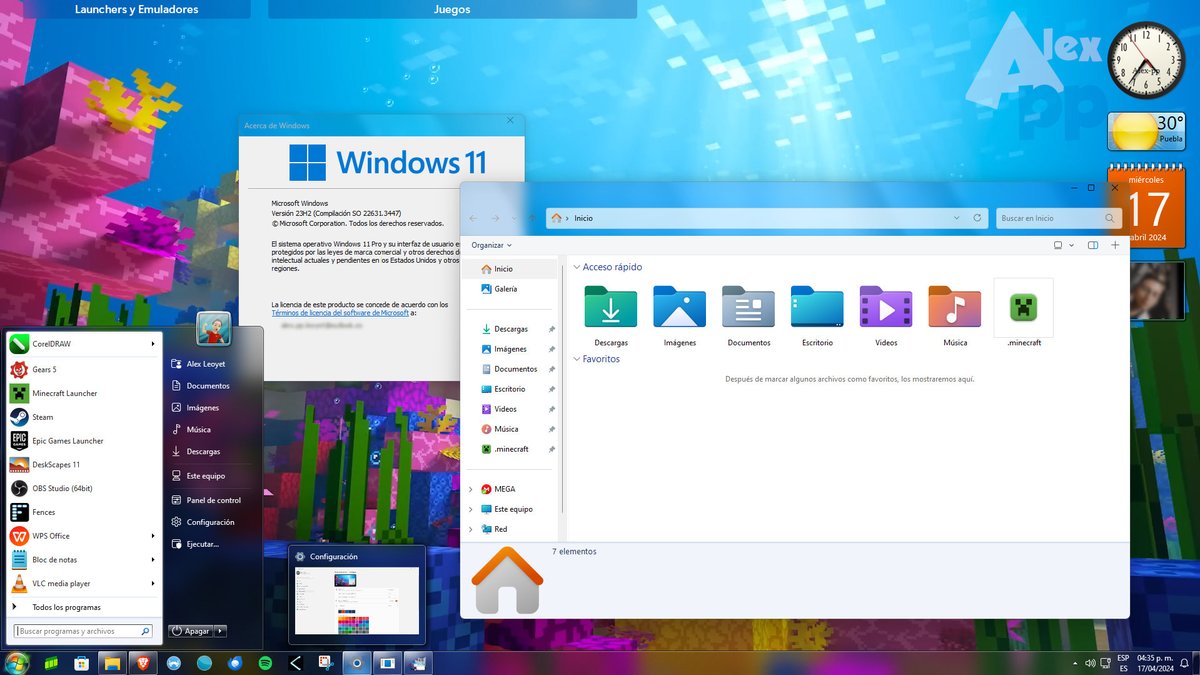Viewport: 1200px width, 675px height.
Task: Select Imágenes in Start menu right column
Action: pos(203,408)
